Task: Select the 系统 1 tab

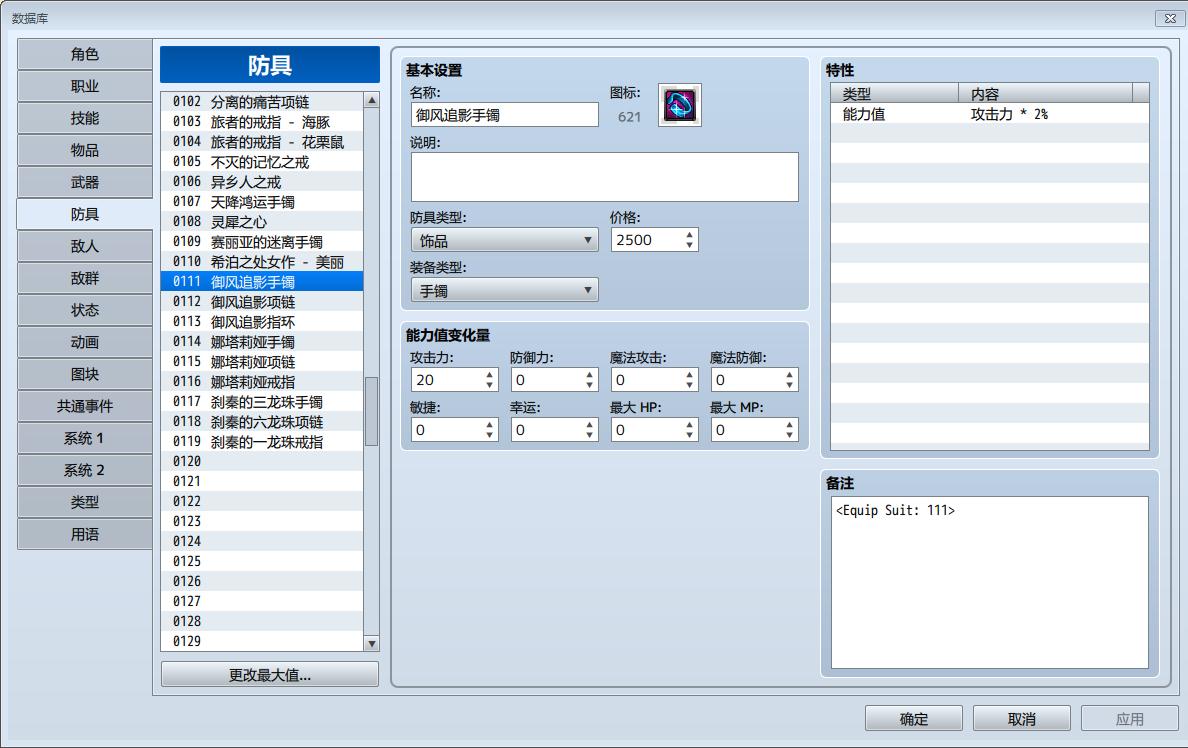Action: [x=85, y=438]
